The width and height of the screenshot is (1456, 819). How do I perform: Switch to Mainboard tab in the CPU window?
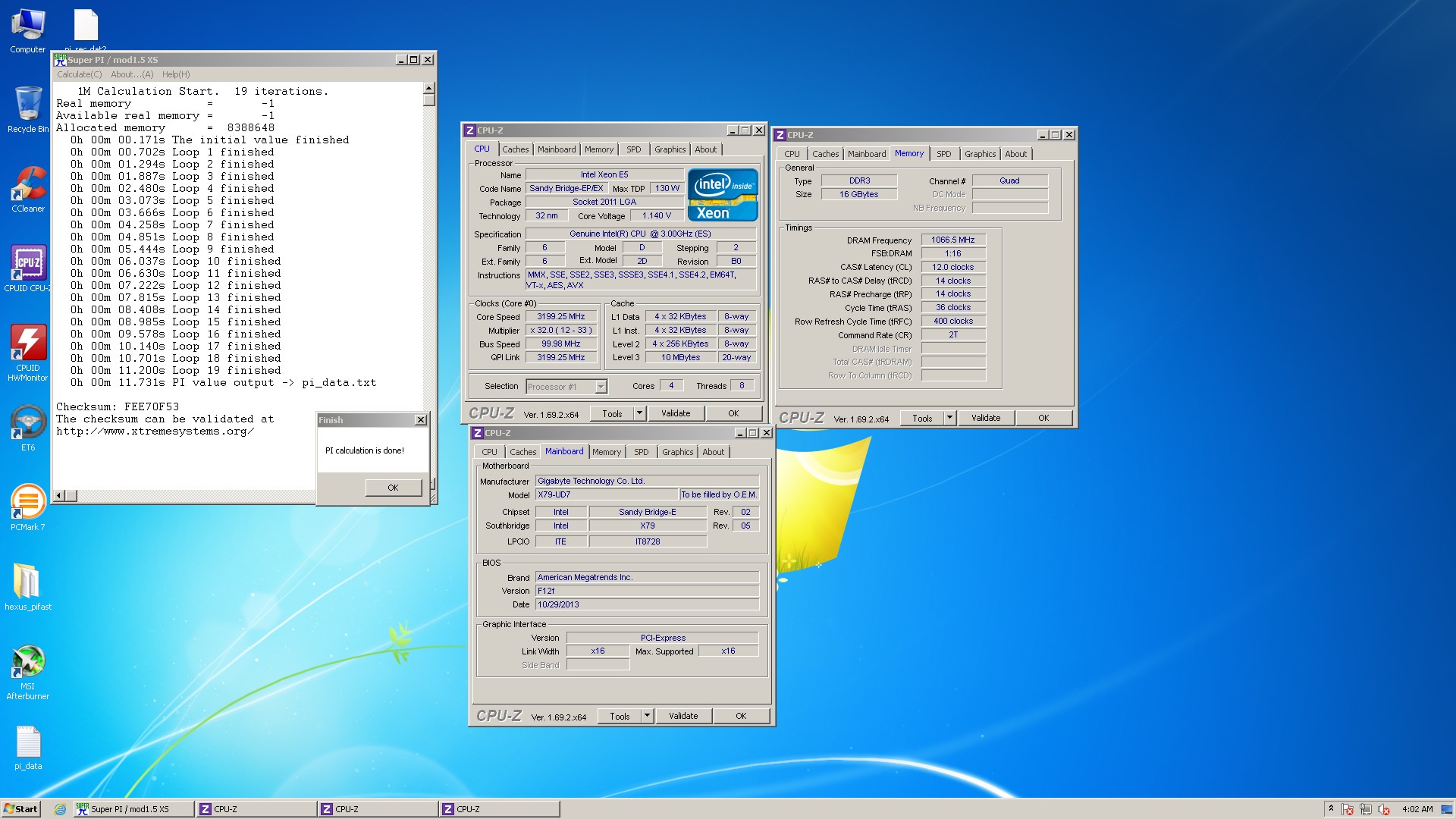coord(557,149)
